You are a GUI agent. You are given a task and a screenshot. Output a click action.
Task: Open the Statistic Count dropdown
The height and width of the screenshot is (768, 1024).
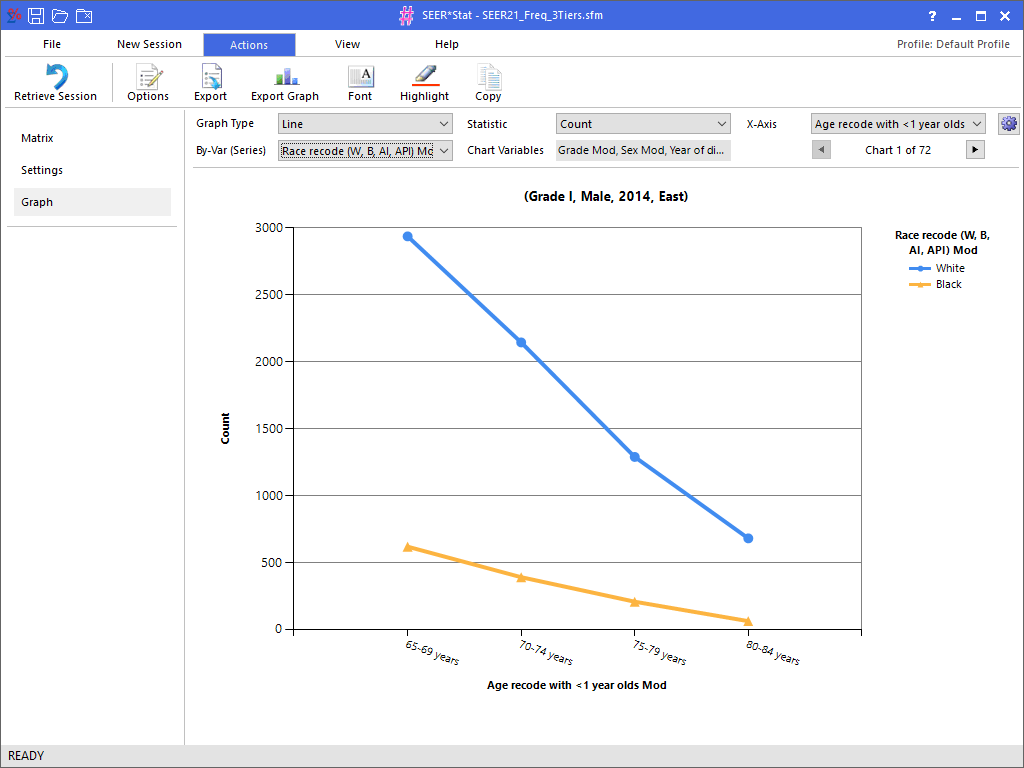click(643, 124)
